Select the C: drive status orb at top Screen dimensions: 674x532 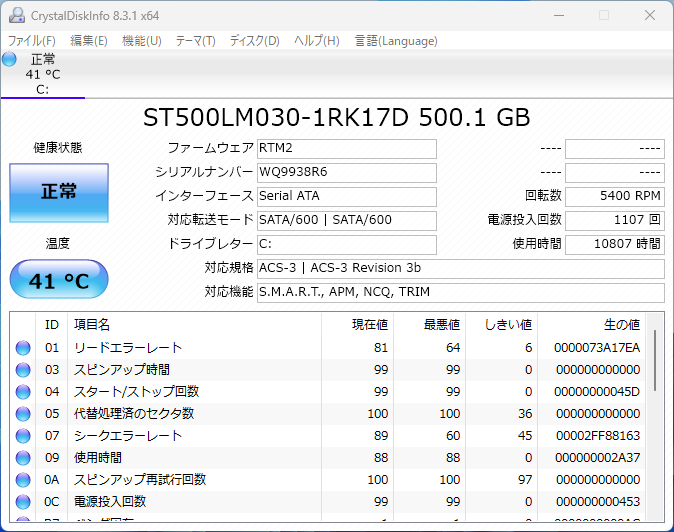pyautogui.click(x=10, y=60)
